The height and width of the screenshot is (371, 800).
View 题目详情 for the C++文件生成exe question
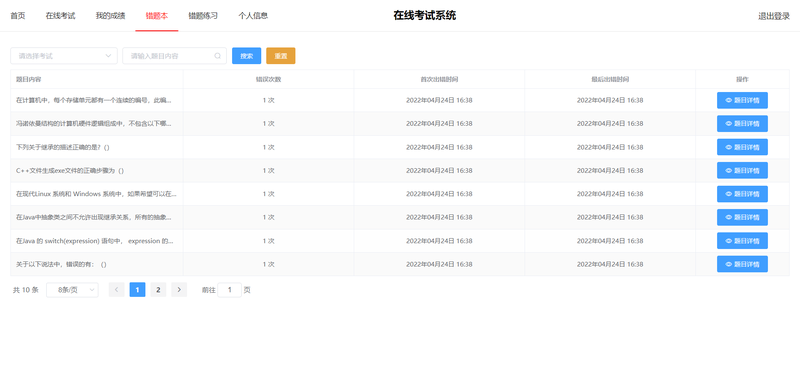[742, 170]
